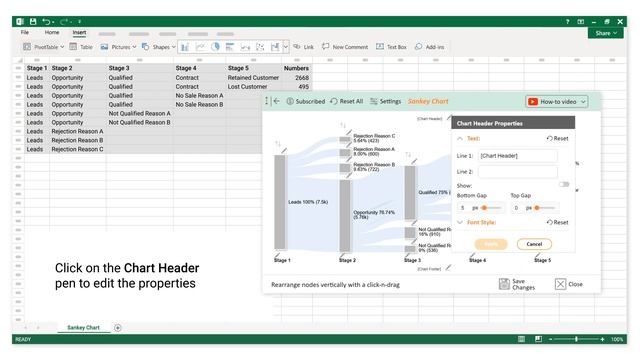This screenshot has height=360, width=640.
Task: Open the How-to video dropdown
Action: (557, 102)
